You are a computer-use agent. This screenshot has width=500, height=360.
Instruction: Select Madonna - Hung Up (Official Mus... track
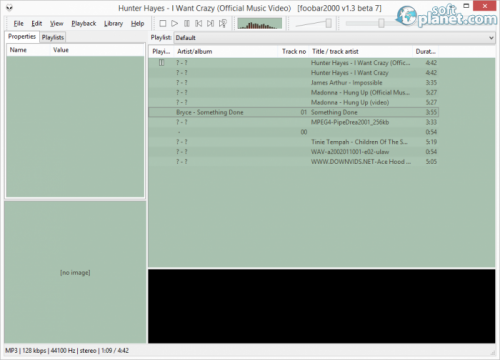[293, 92]
